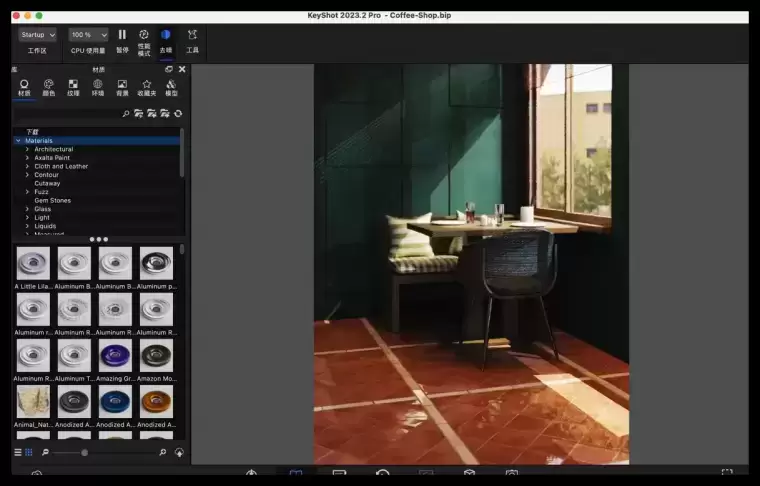The image size is (760, 486).
Task: Click the import folder icon with down arrow
Action: click(139, 113)
